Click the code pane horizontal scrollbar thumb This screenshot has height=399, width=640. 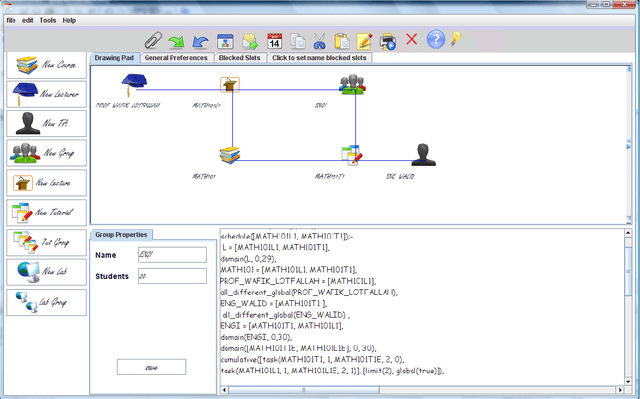(304, 390)
